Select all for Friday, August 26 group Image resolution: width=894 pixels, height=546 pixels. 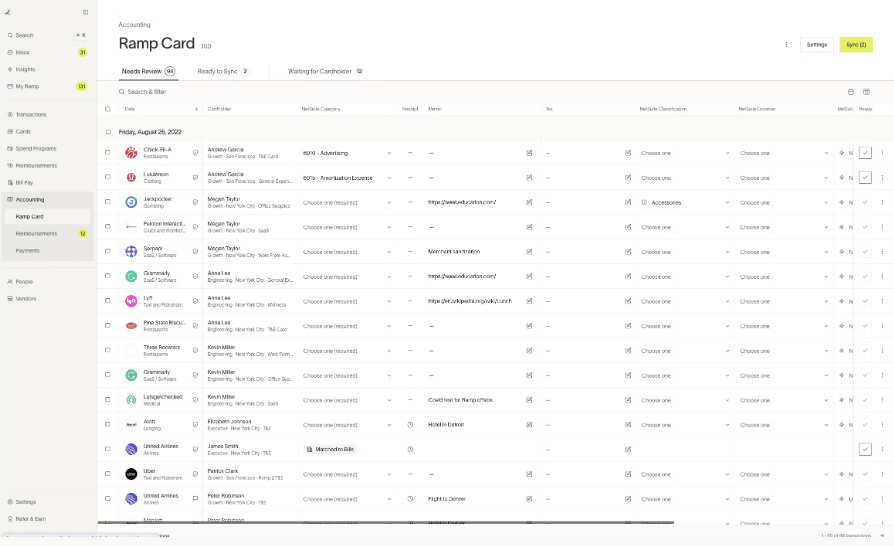click(x=108, y=132)
